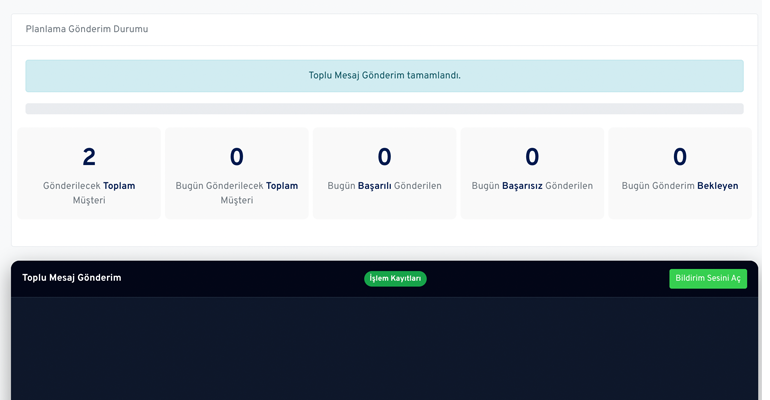Click the word Bekleyen in the last card
770x400 pixels.
[717, 186]
